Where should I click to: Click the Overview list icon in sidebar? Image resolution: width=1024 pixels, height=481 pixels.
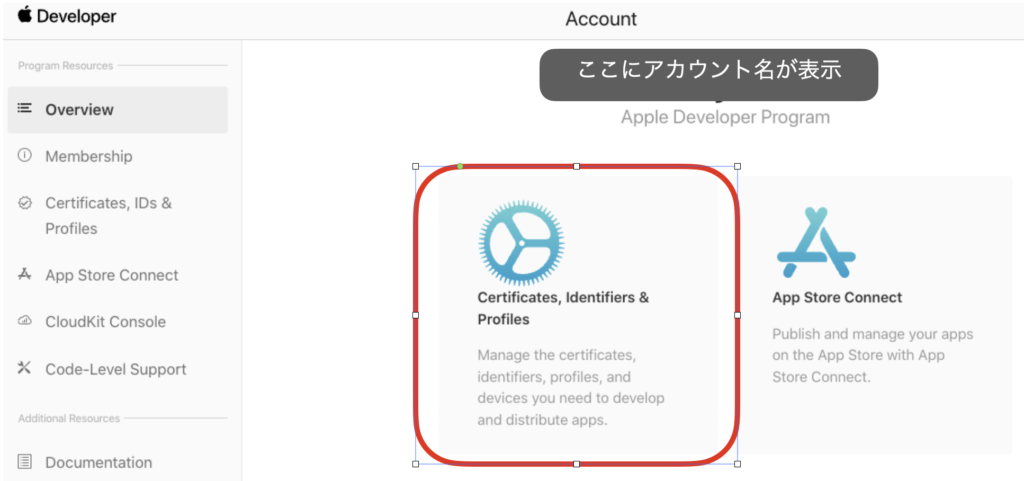coord(25,109)
